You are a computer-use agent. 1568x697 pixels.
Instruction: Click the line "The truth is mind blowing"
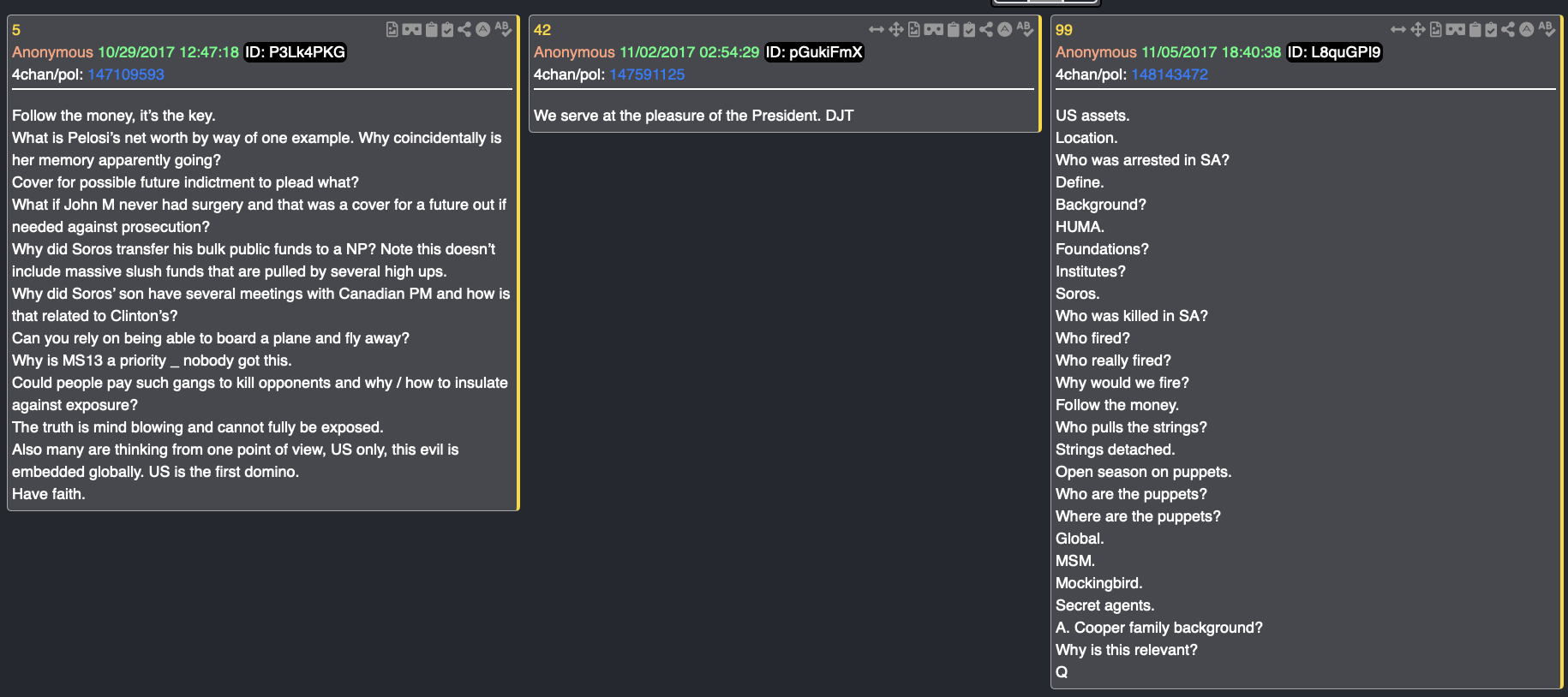(x=198, y=427)
